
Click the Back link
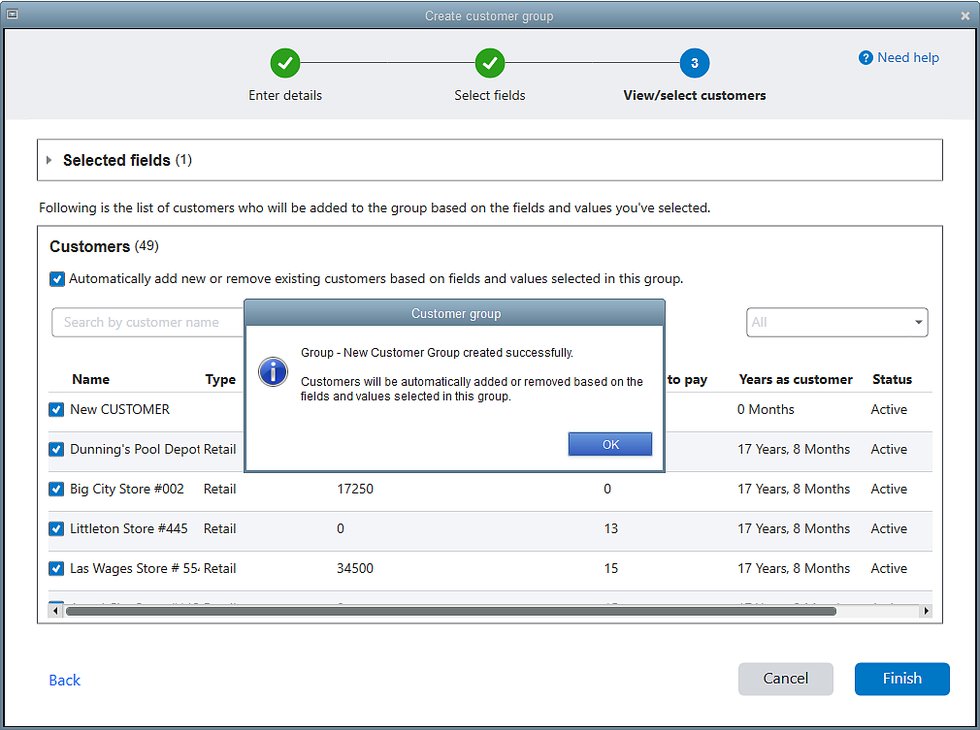click(x=64, y=680)
